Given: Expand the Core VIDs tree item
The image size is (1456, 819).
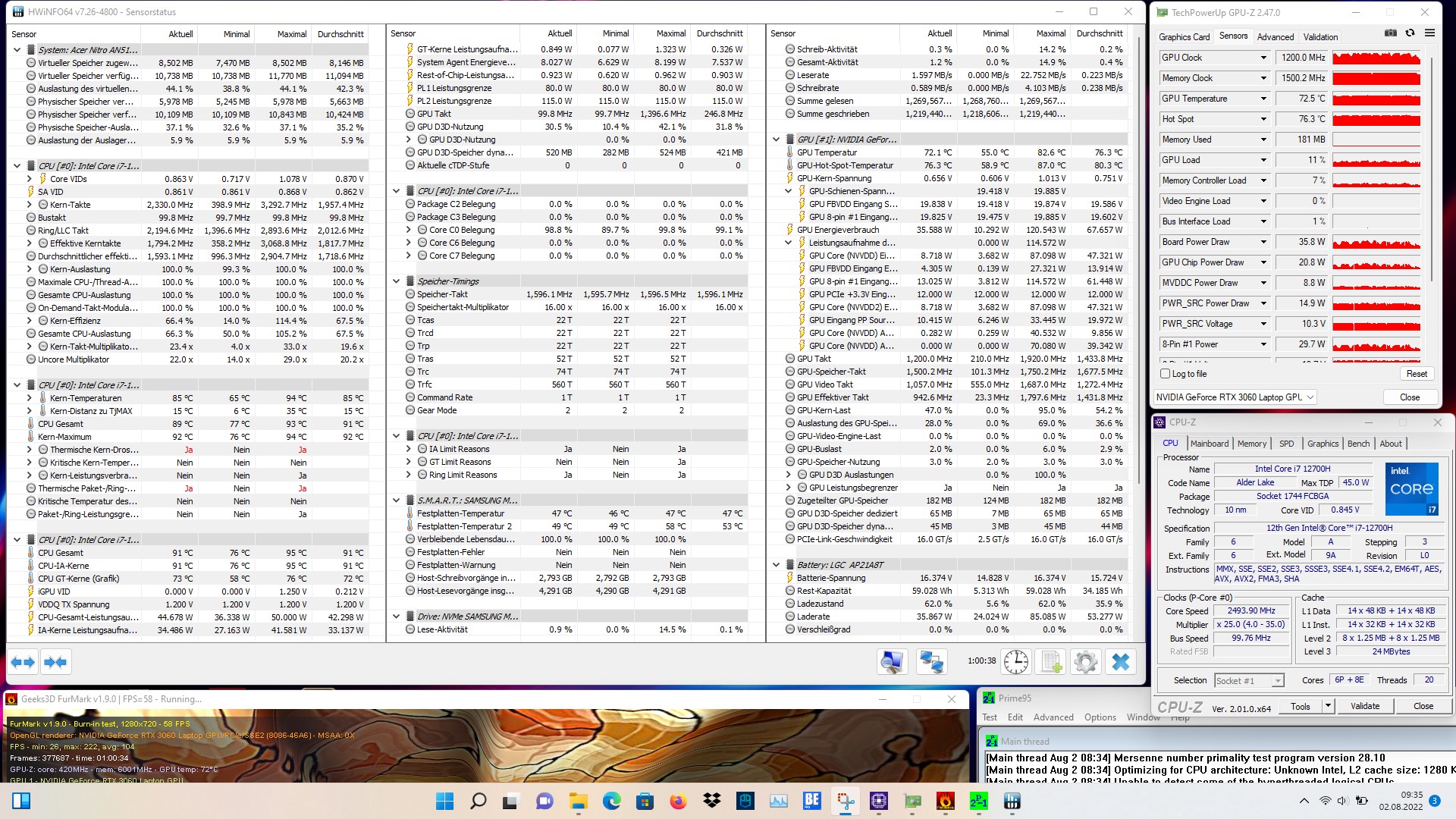Looking at the screenshot, I should click(x=30, y=179).
